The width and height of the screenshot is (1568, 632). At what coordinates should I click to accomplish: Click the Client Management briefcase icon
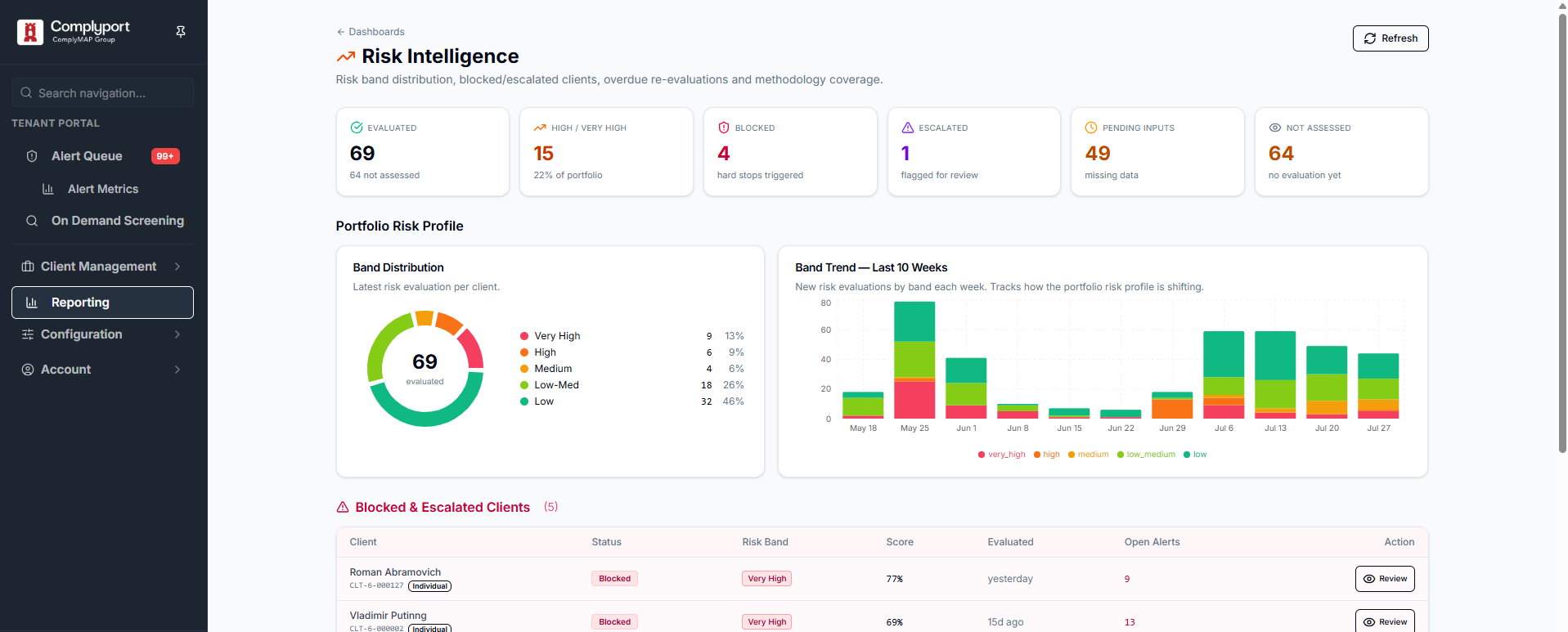28,267
